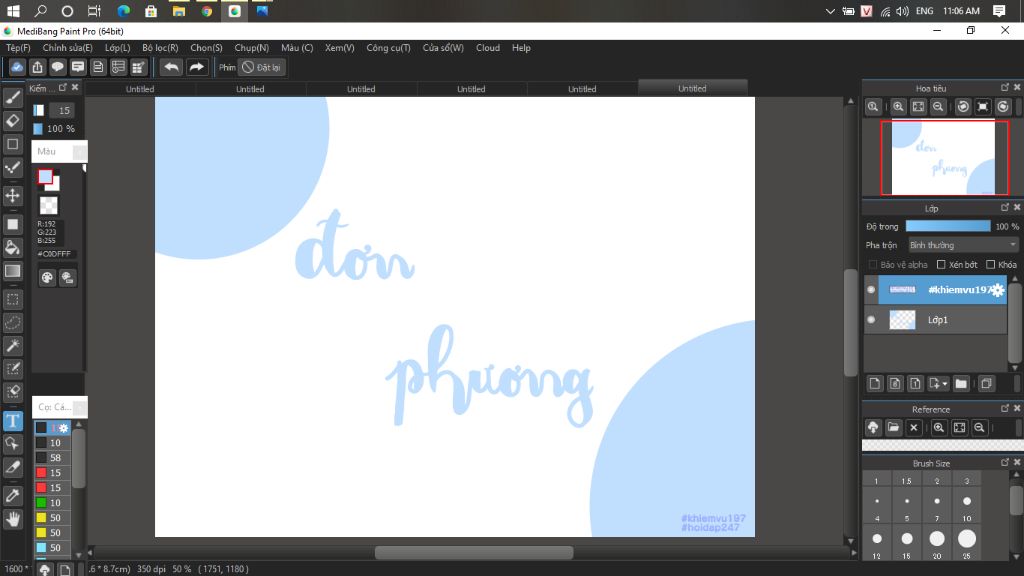1024x576 pixels.
Task: Click the transparent color swatch
Action: pos(48,206)
